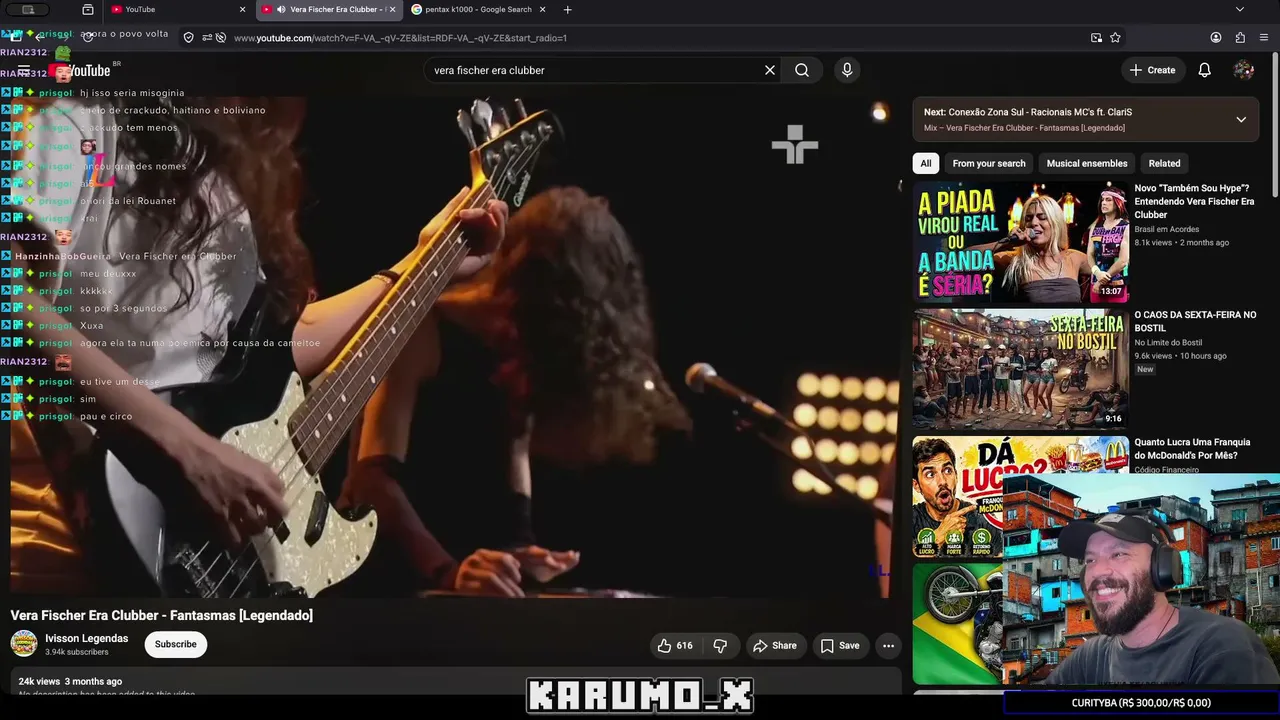Share the Vera Fischer Era Clubber video
This screenshot has height=720, width=1280.
coord(775,646)
